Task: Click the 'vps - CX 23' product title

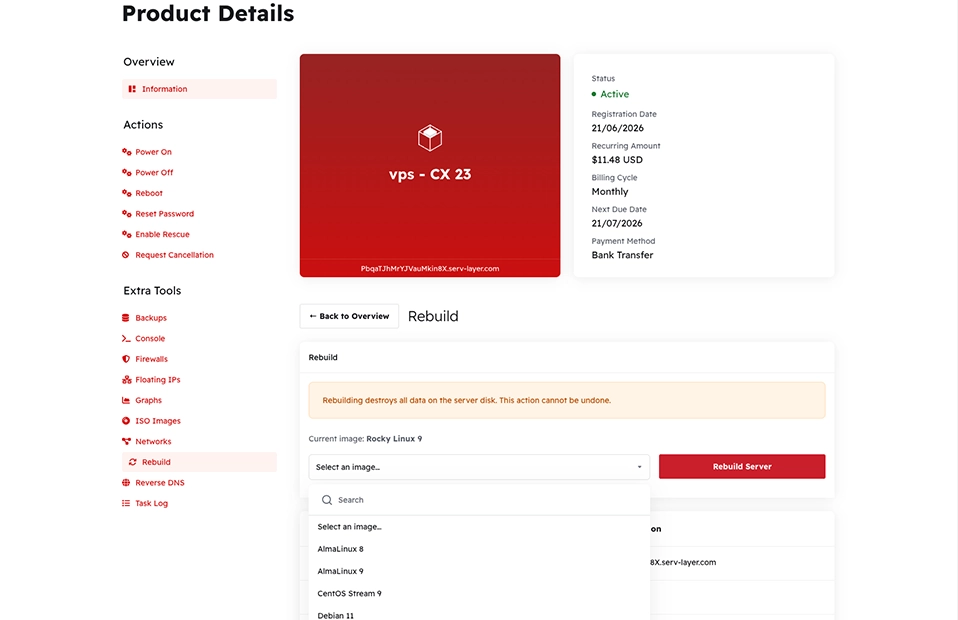Action: 430,174
